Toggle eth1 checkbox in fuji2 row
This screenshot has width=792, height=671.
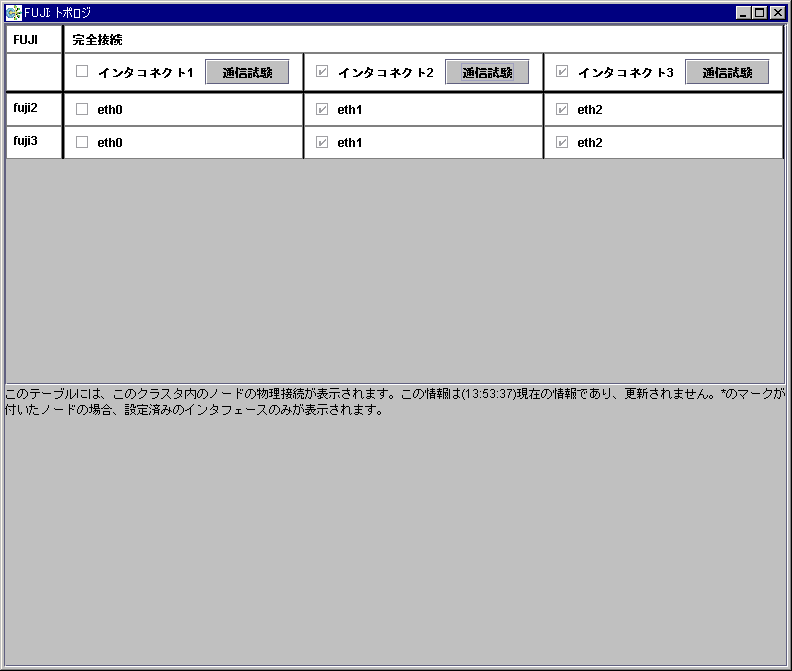(x=322, y=109)
